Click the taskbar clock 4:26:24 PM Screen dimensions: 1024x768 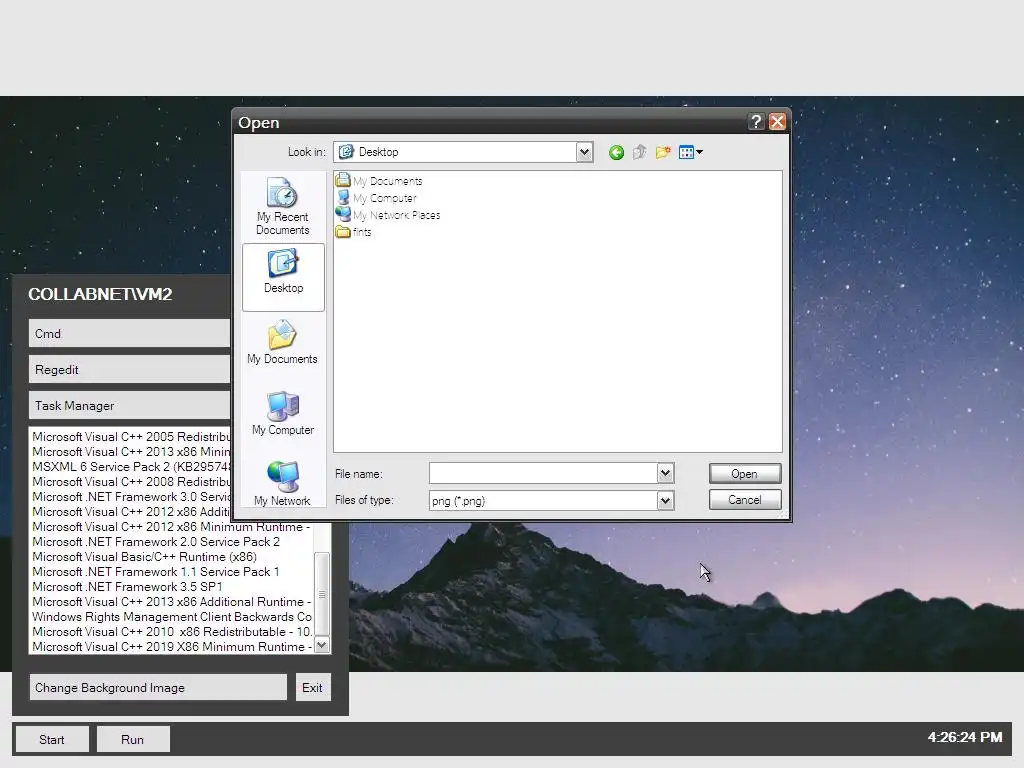point(965,737)
